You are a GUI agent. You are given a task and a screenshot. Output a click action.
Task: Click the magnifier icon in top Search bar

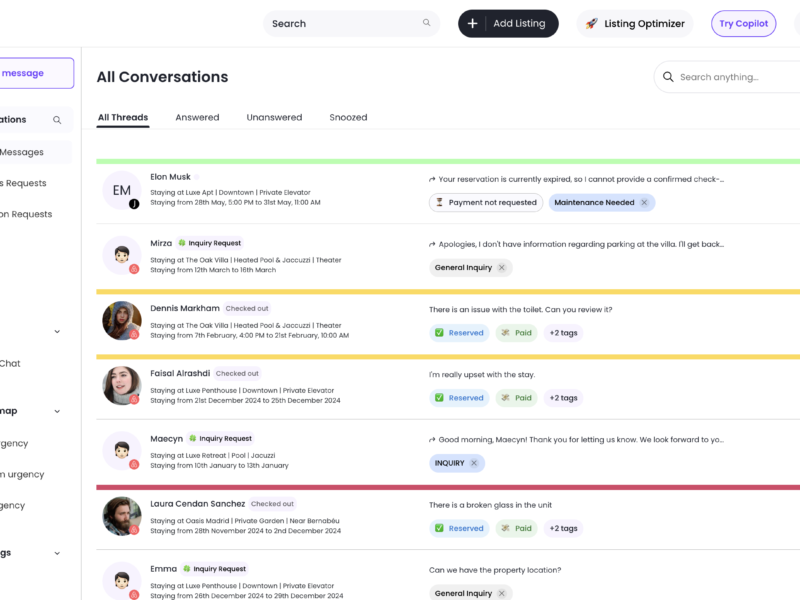427,23
